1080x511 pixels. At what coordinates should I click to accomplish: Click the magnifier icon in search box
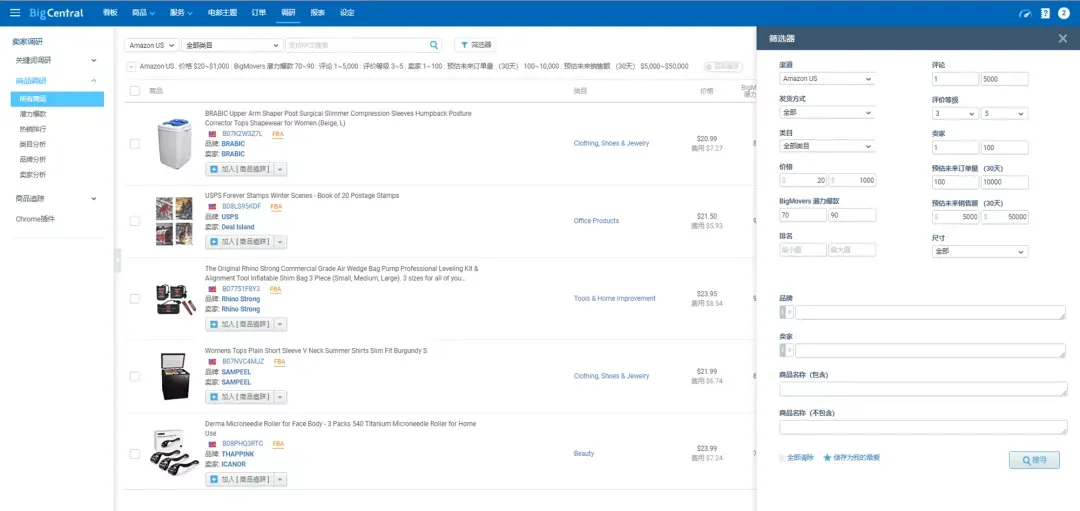pos(434,45)
